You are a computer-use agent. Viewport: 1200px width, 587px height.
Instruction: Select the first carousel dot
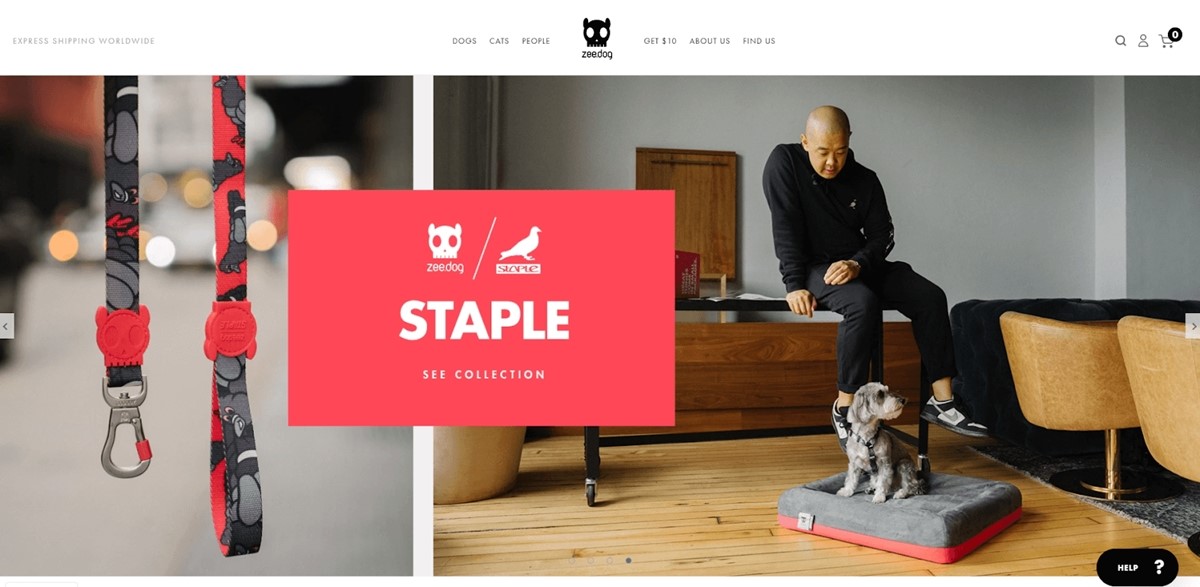pyautogui.click(x=572, y=561)
